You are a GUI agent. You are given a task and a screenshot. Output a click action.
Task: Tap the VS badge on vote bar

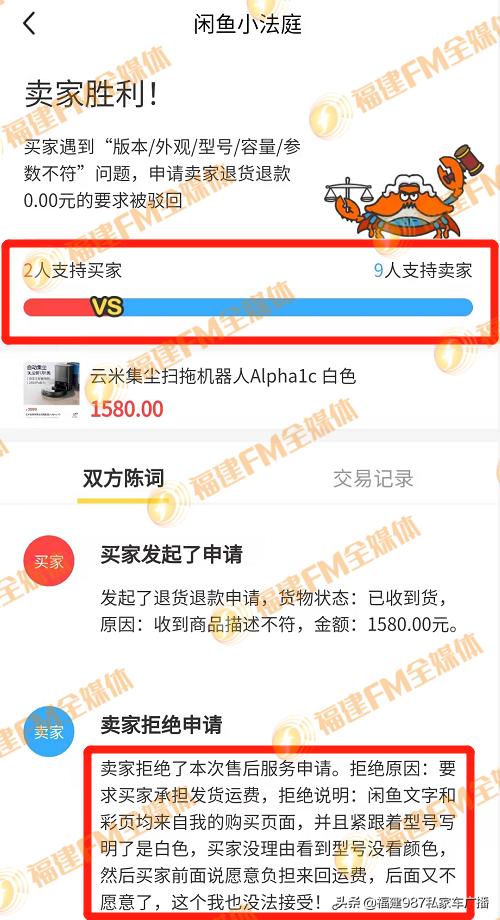(x=107, y=306)
